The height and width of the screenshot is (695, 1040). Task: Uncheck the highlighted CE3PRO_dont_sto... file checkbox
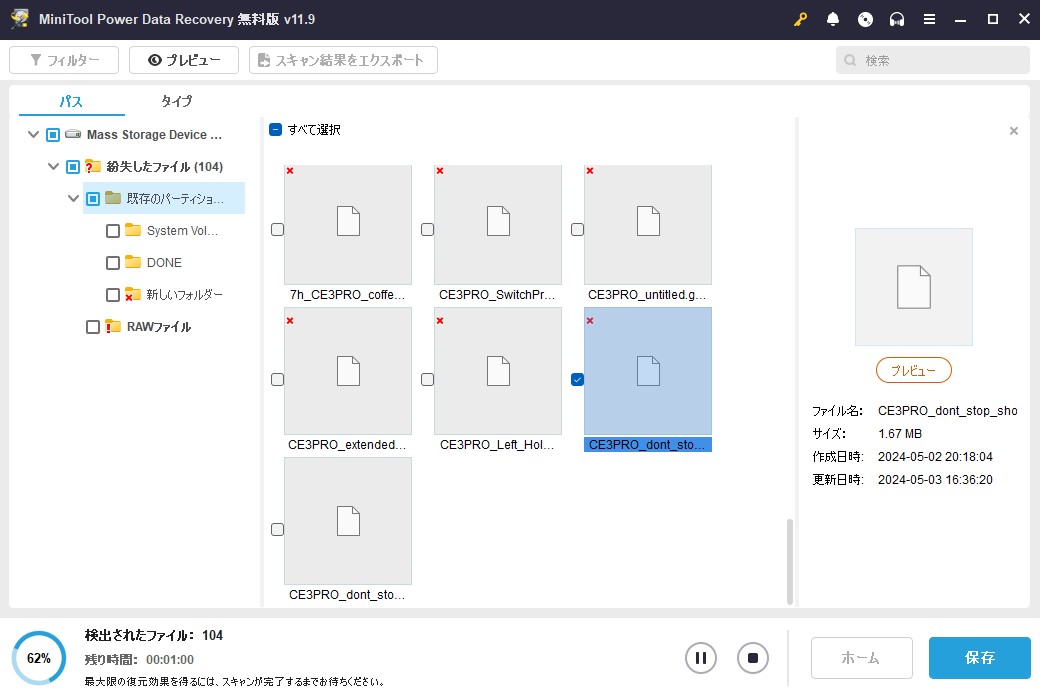[577, 379]
